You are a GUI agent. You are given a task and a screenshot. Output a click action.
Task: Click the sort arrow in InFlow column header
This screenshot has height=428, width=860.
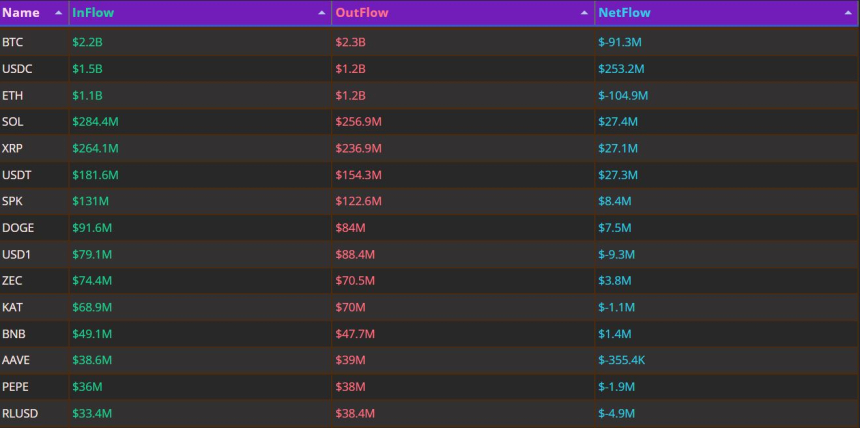point(321,13)
